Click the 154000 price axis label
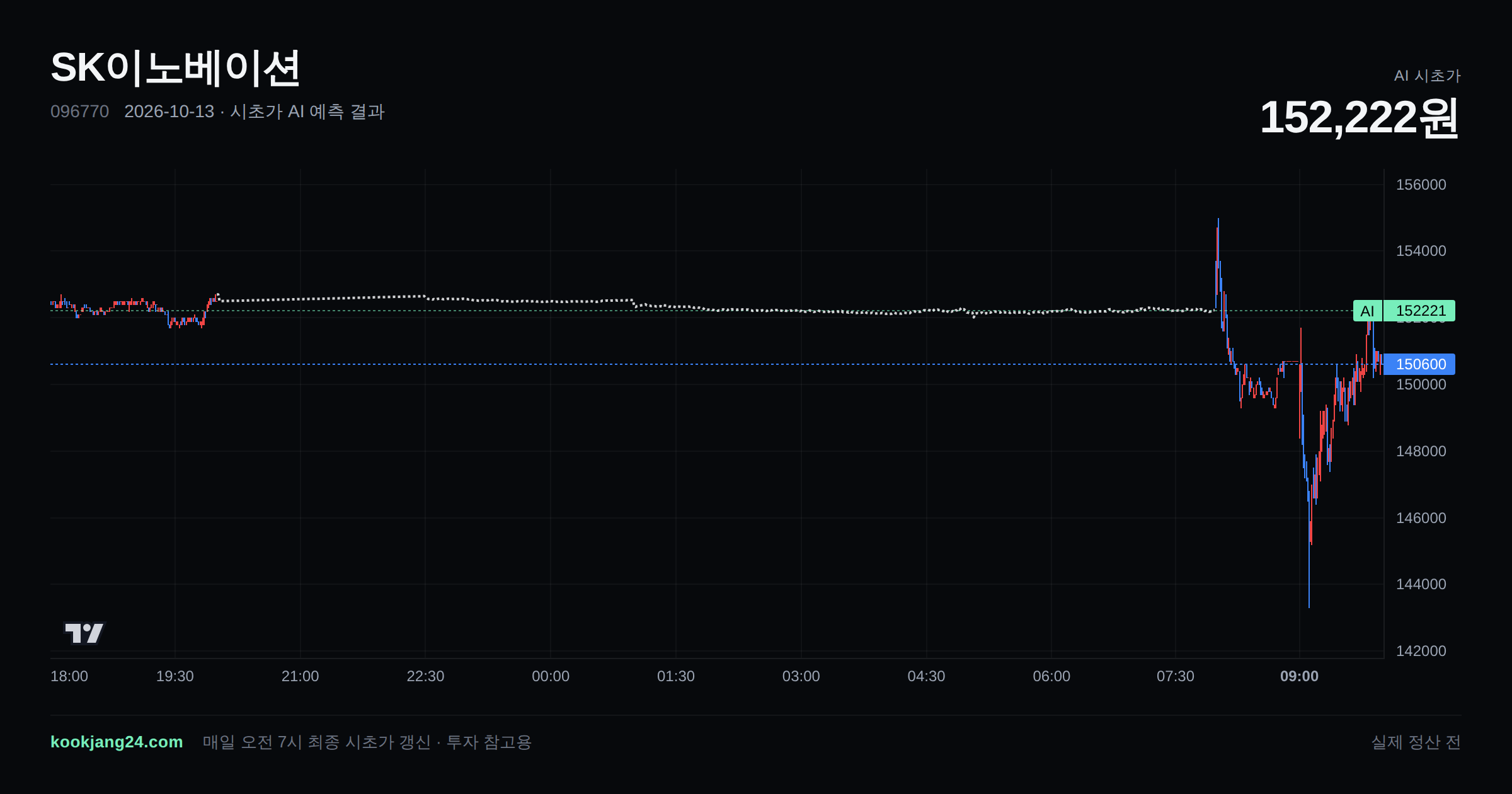This screenshot has width=1512, height=794. pyautogui.click(x=1421, y=251)
